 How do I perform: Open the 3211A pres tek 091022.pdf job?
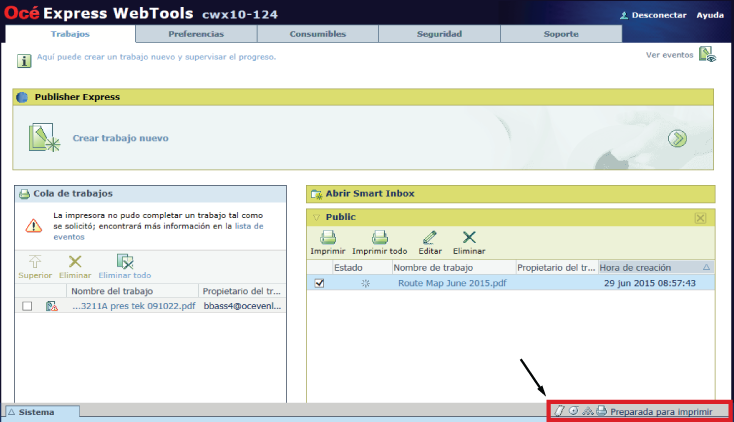click(134, 306)
